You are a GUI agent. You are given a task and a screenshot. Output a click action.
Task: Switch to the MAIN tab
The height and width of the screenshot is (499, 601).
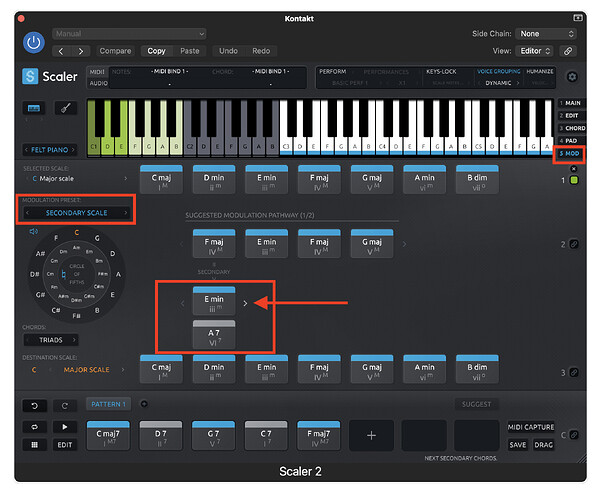pyautogui.click(x=570, y=103)
